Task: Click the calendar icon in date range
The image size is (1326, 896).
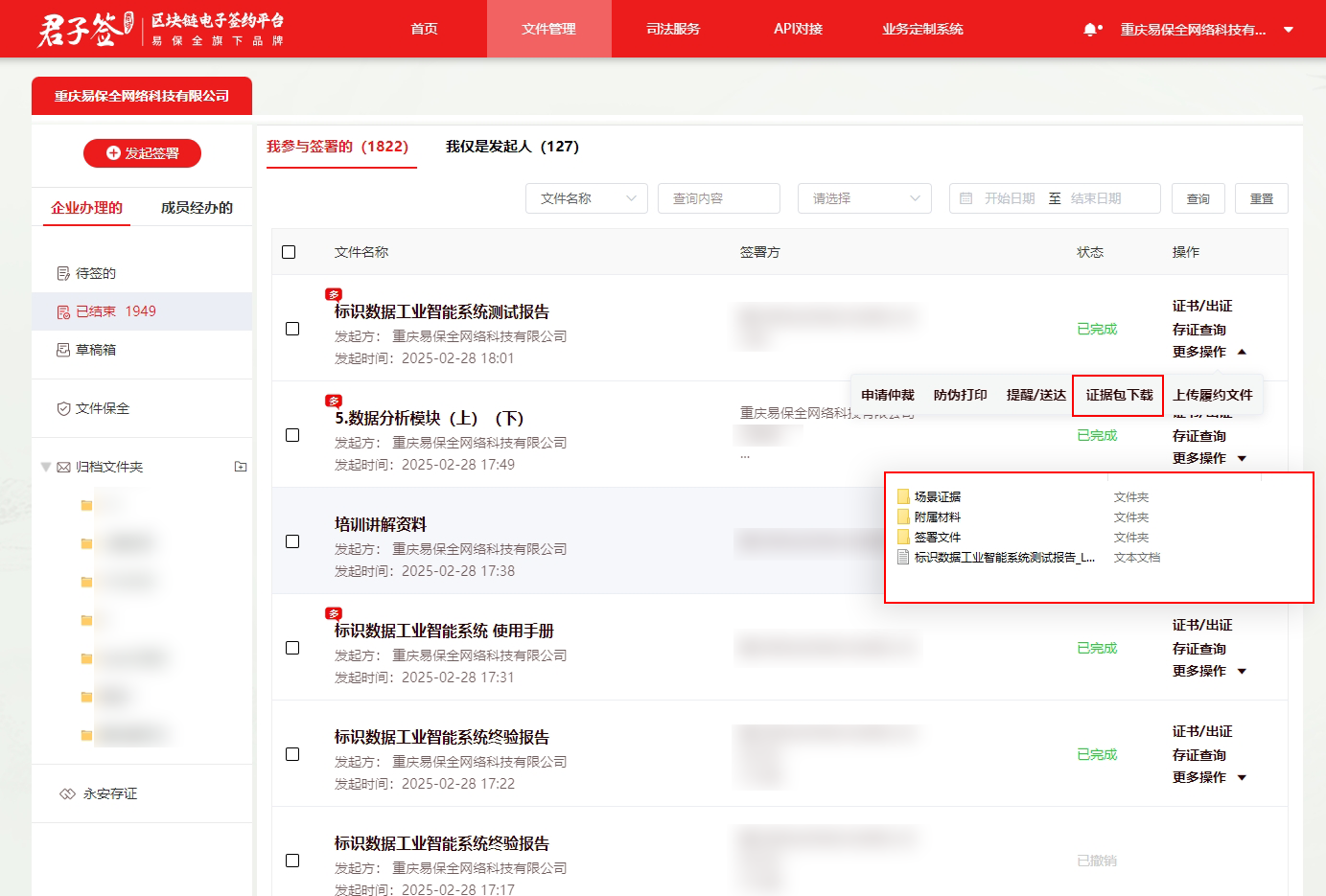Action: pyautogui.click(x=965, y=198)
